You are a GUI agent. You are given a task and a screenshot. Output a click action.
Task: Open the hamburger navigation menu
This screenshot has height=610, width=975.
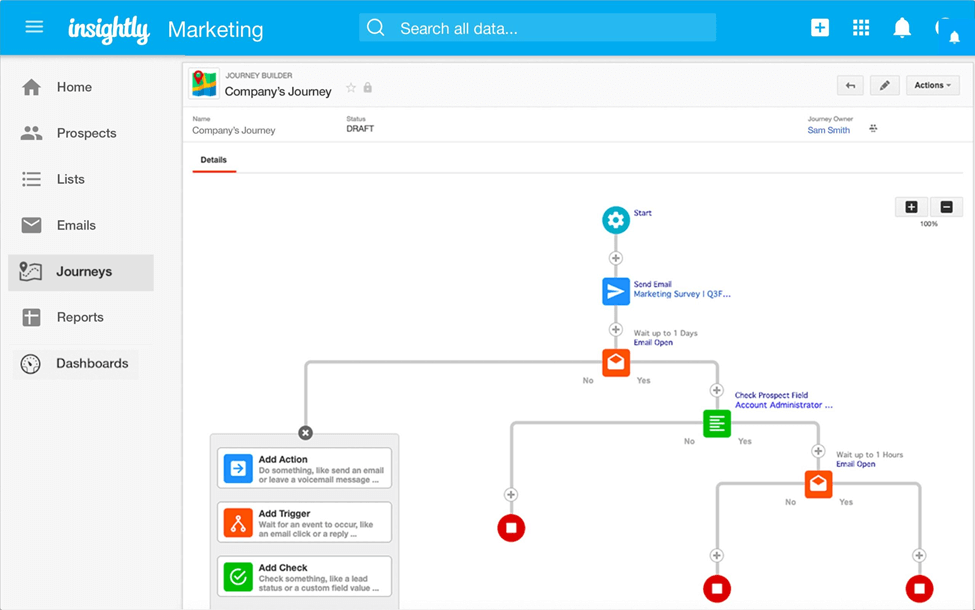coord(34,27)
